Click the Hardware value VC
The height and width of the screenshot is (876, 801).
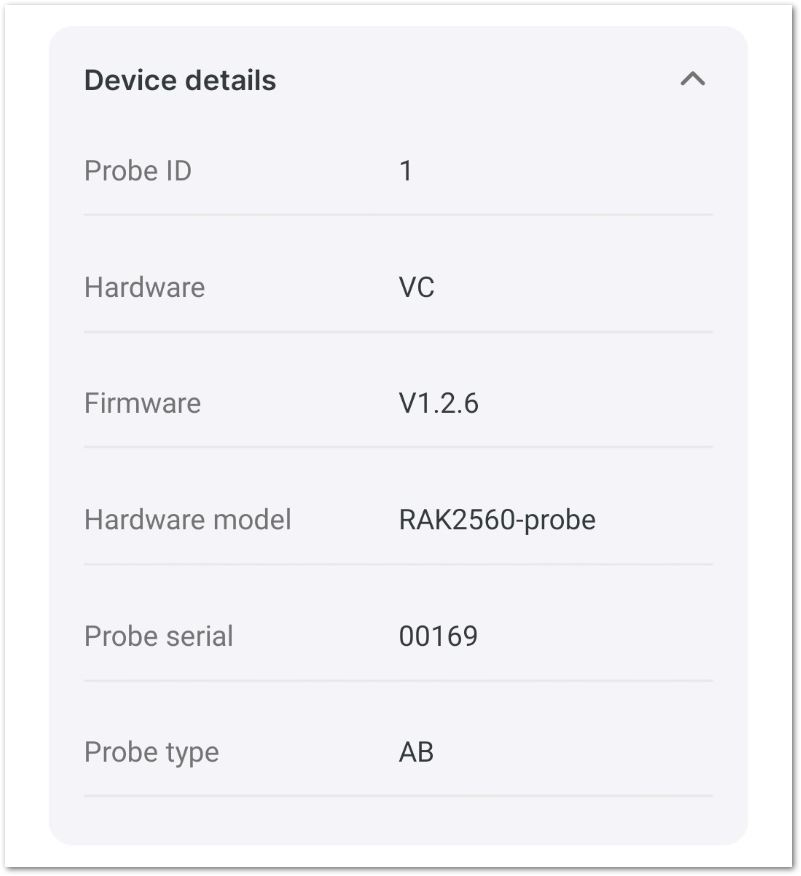coord(417,287)
